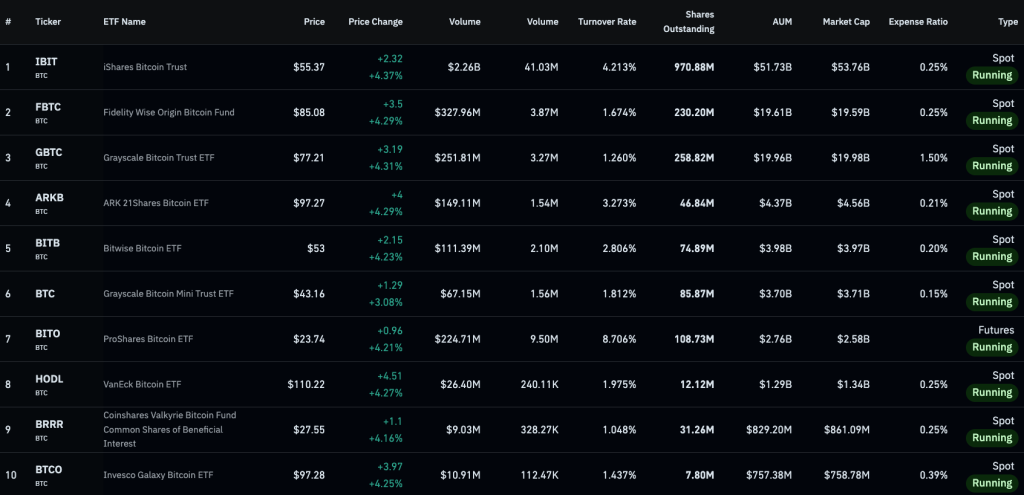Open Grayscale Bitcoin Mini Trust ETF

click(168, 293)
